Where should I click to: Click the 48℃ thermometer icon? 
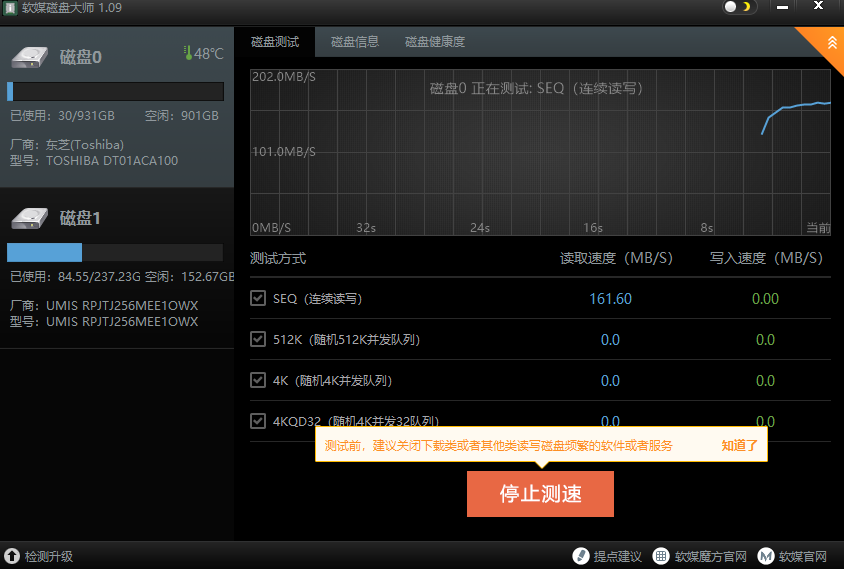[187, 53]
